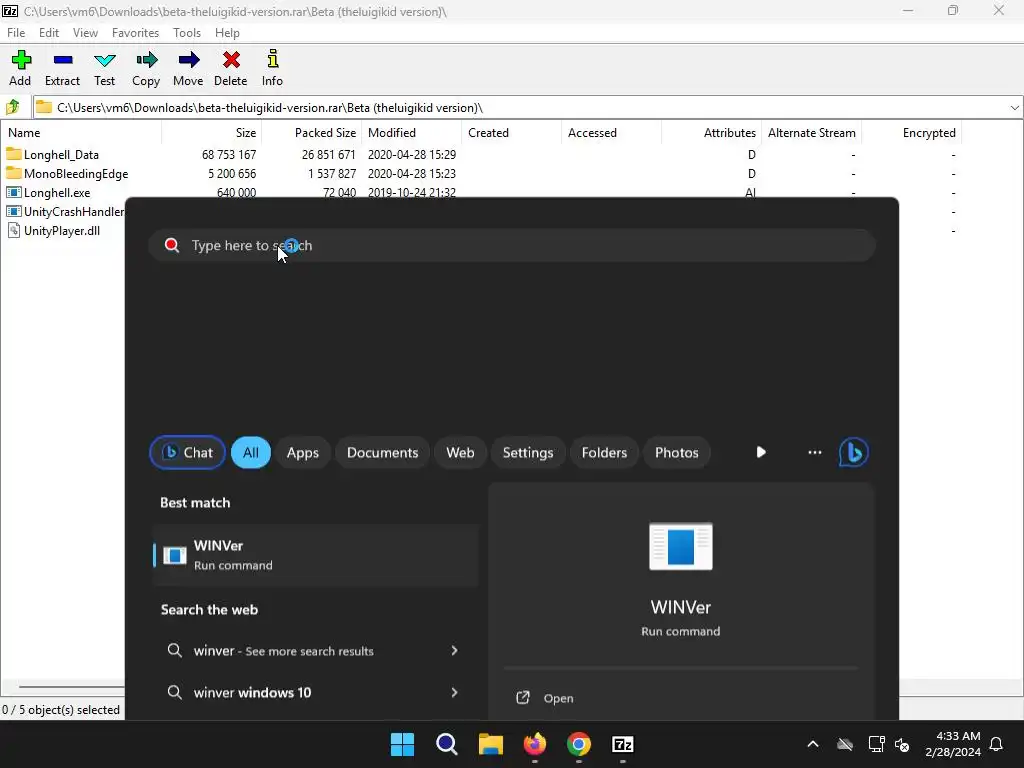Viewport: 1024px width, 768px height.
Task: Run the Test archive tool
Action: [x=104, y=60]
